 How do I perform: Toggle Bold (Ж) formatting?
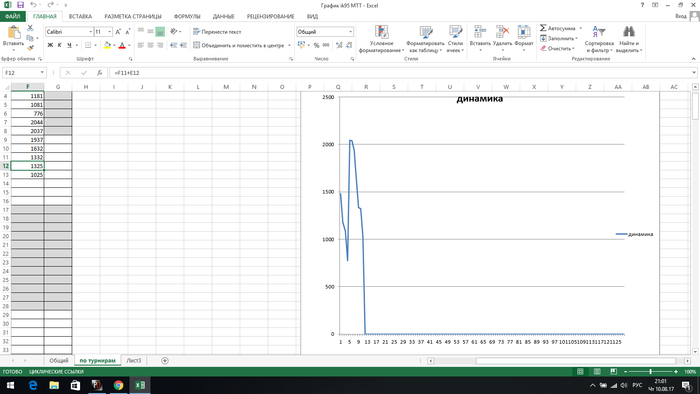coord(50,45)
